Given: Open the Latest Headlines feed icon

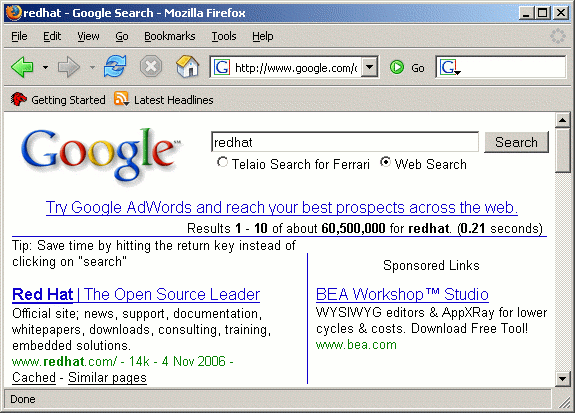Looking at the screenshot, I should point(121,99).
